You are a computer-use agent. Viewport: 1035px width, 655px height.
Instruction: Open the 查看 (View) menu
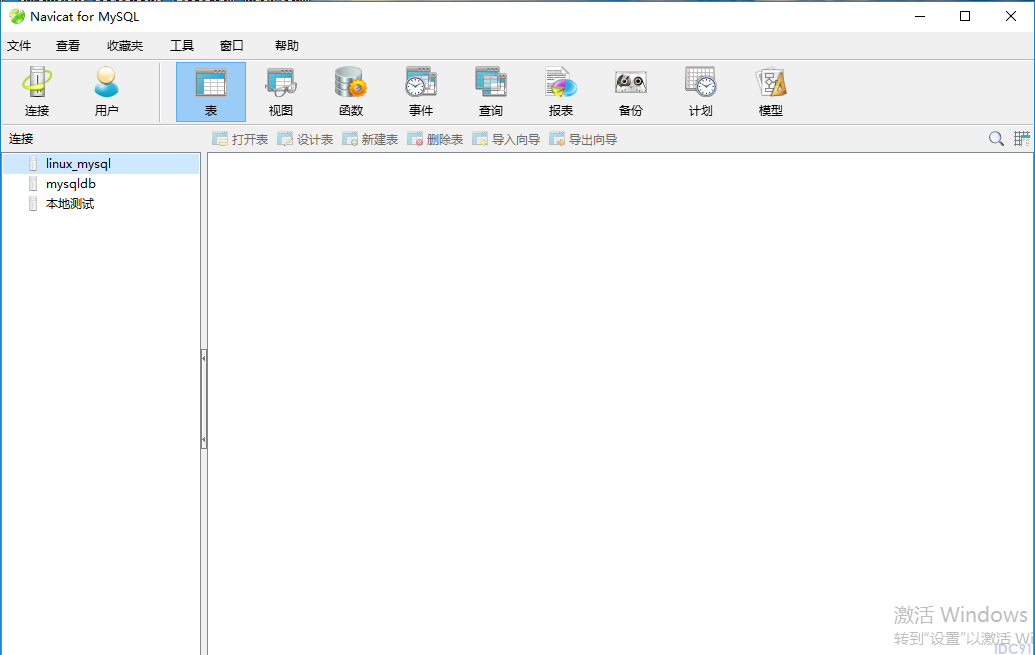(x=68, y=46)
